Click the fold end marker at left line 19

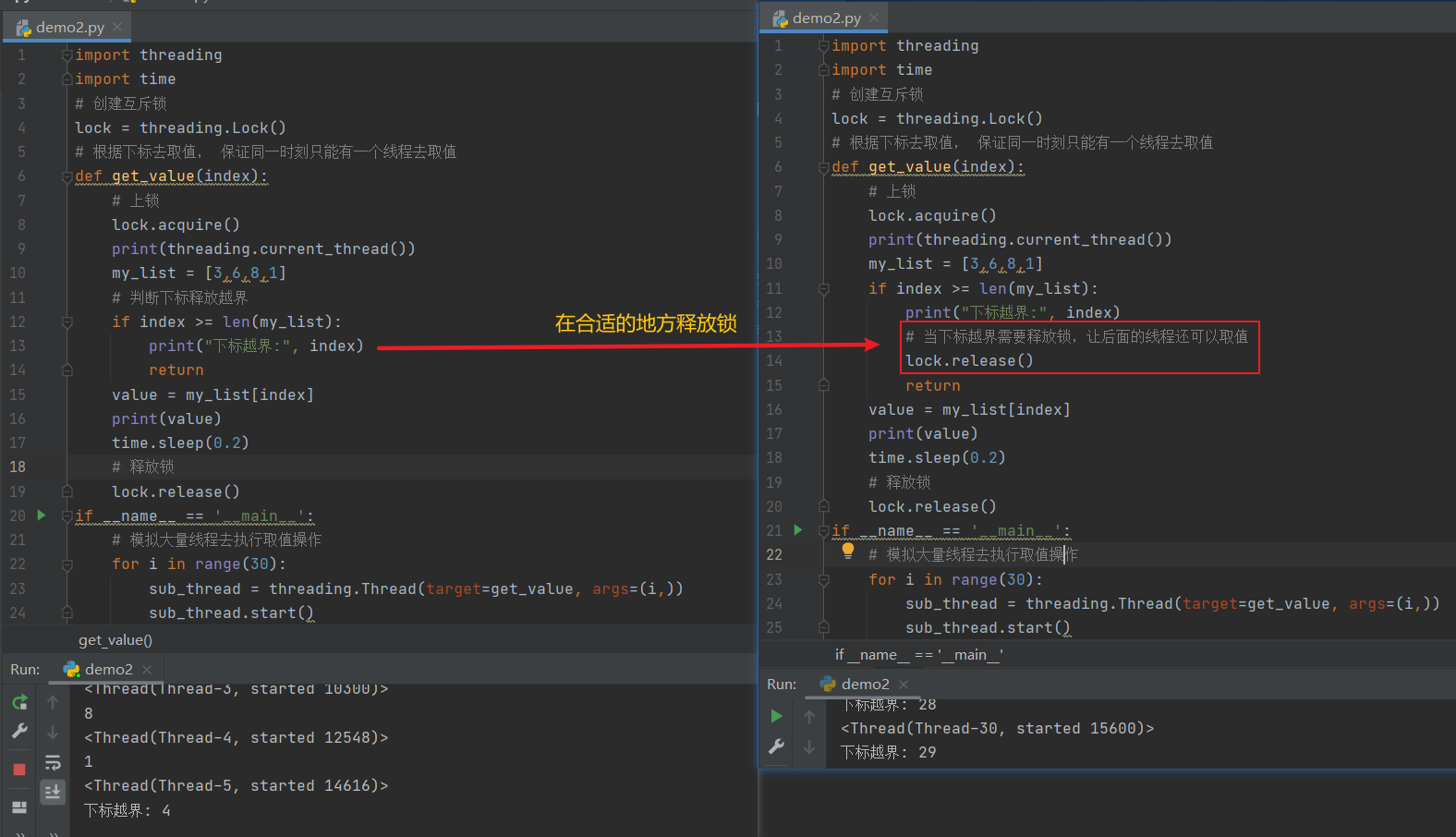pos(67,491)
